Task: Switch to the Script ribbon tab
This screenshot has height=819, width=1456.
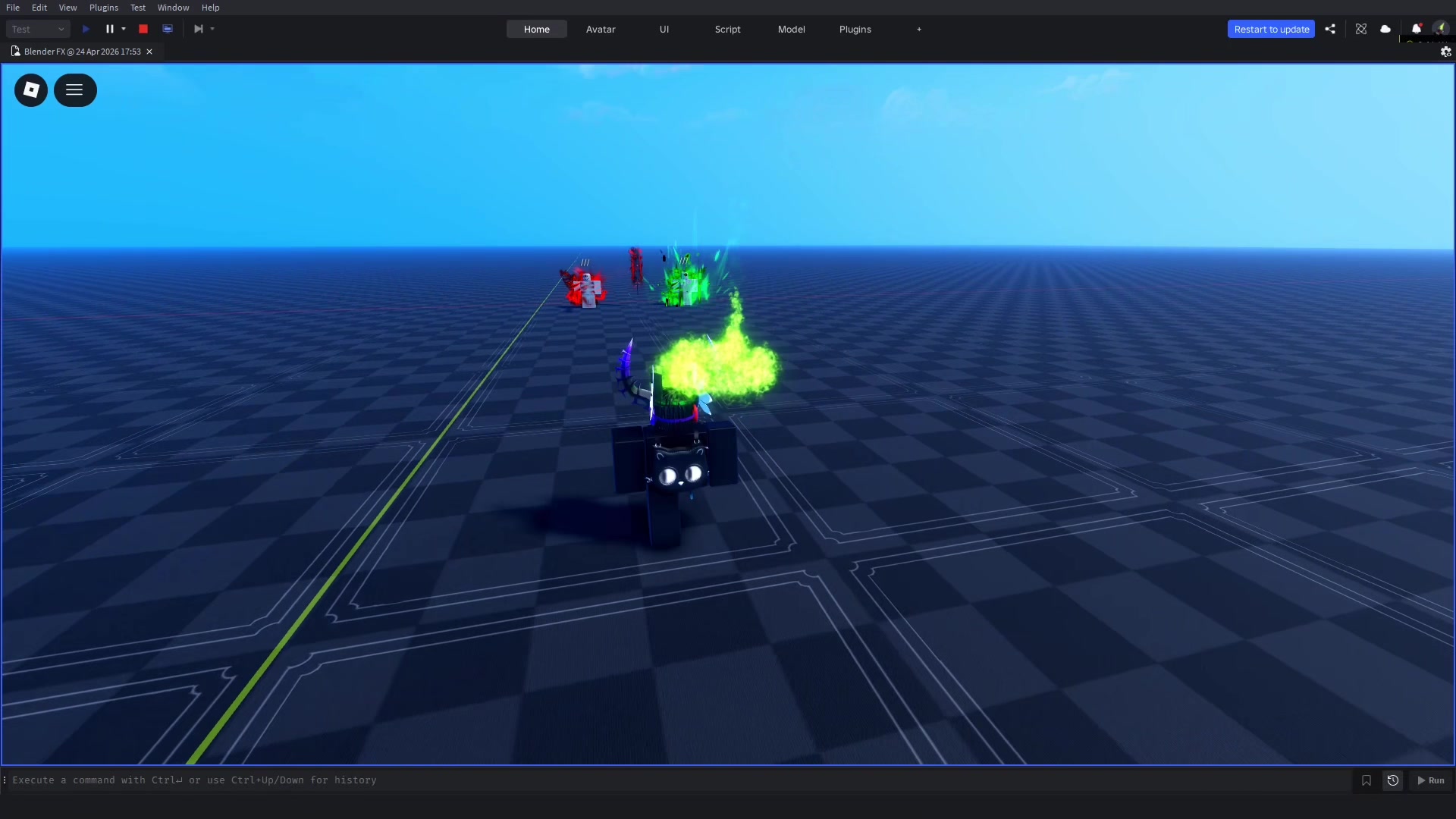Action: coord(728,29)
